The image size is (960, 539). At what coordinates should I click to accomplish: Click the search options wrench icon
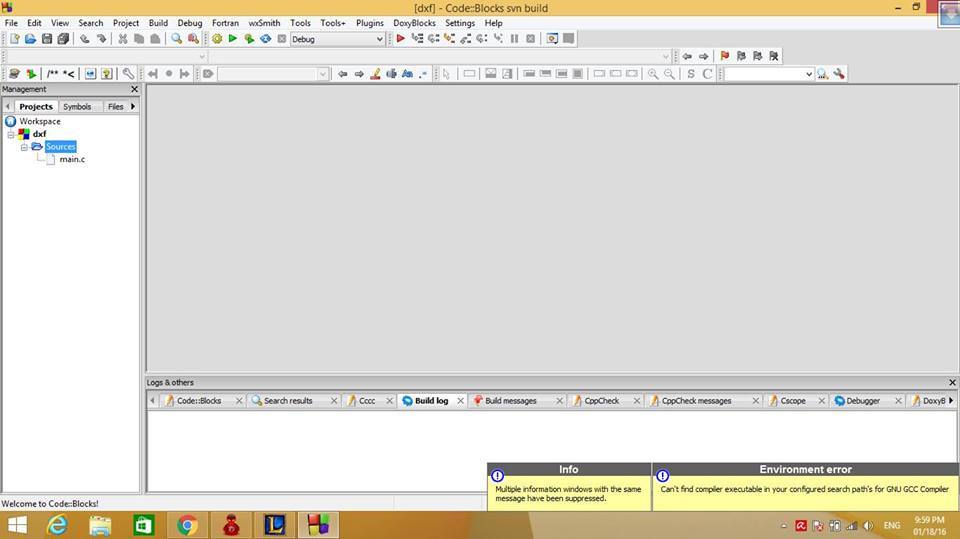pyautogui.click(x=839, y=74)
